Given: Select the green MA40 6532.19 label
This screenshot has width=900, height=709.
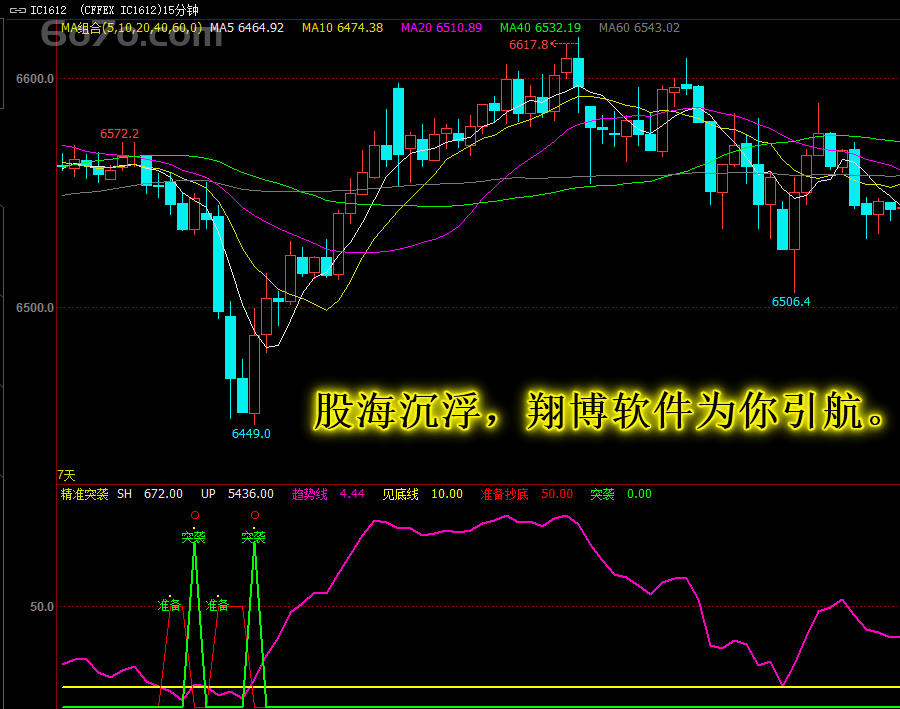Looking at the screenshot, I should (x=540, y=28).
